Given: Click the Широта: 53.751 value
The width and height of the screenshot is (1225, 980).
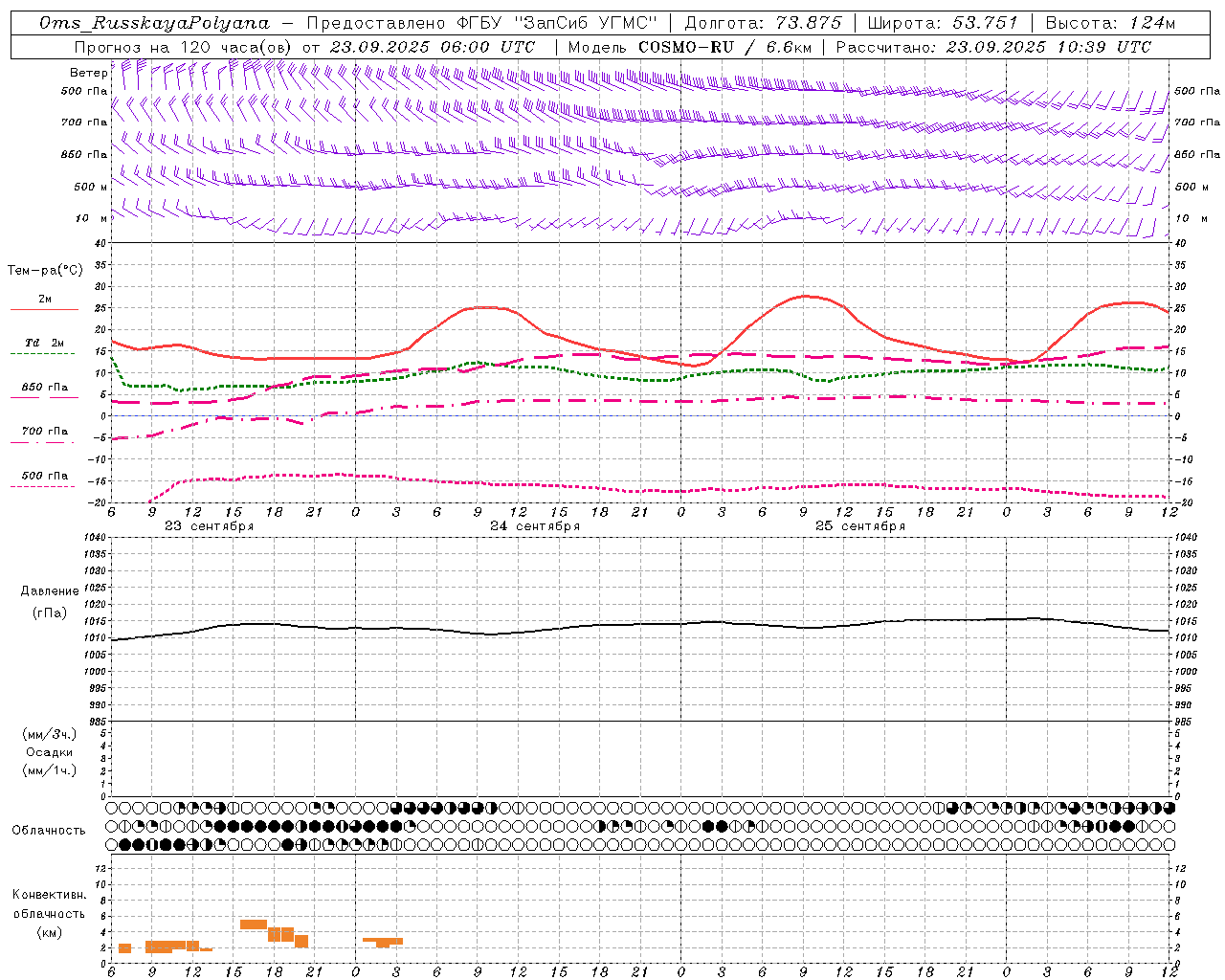Looking at the screenshot, I should (x=943, y=24).
